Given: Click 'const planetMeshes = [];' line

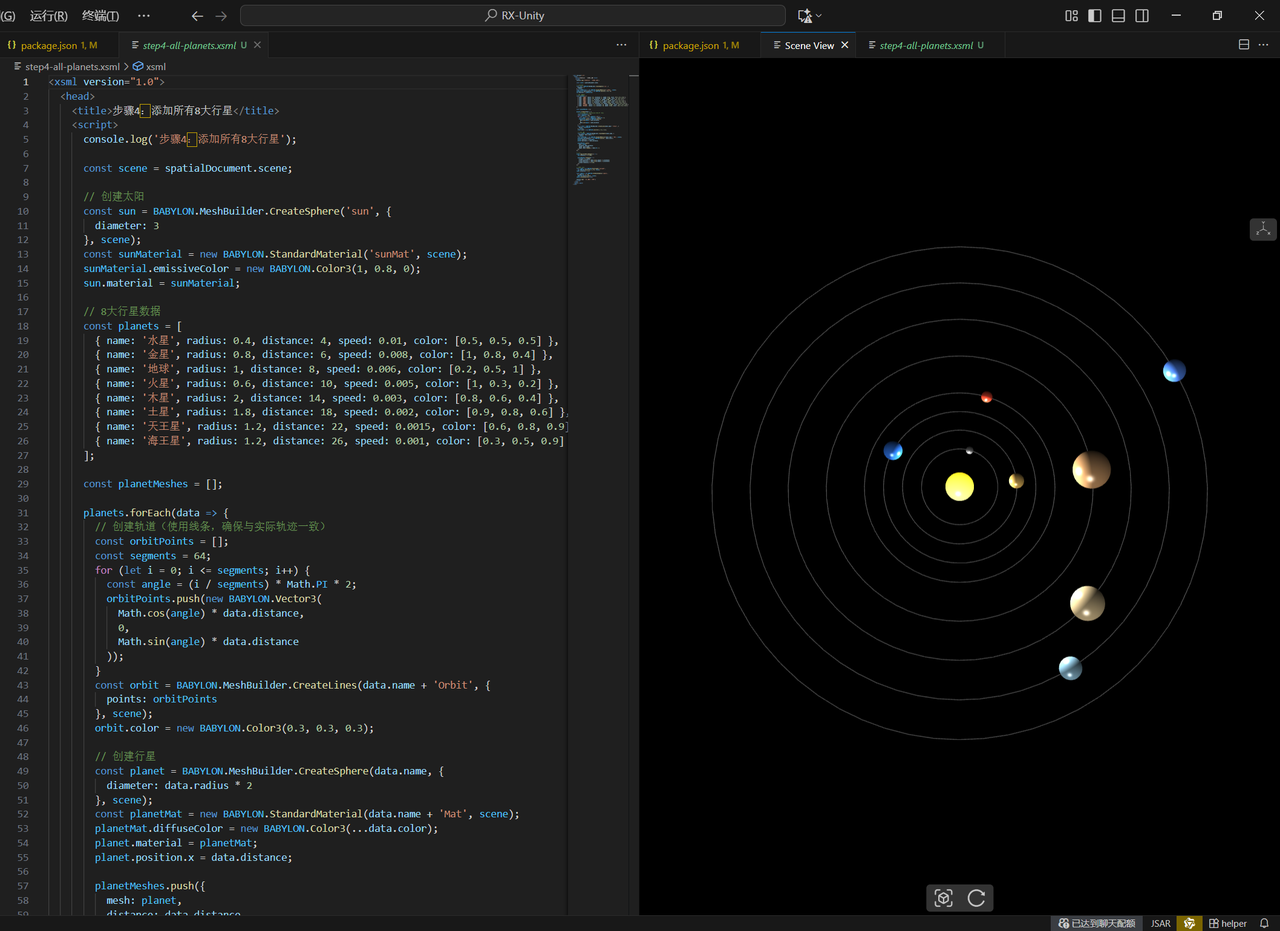Looking at the screenshot, I should [x=152, y=483].
